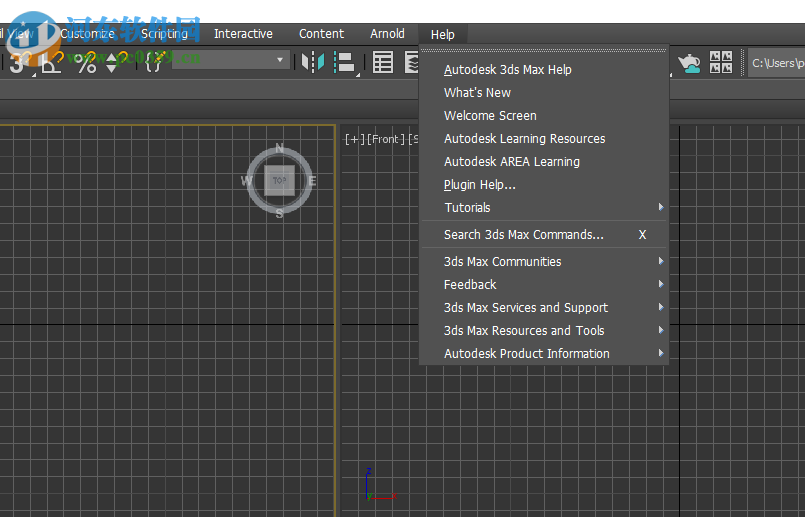Click Tutorials menu entry
This screenshot has height=517, width=805.
click(544, 208)
